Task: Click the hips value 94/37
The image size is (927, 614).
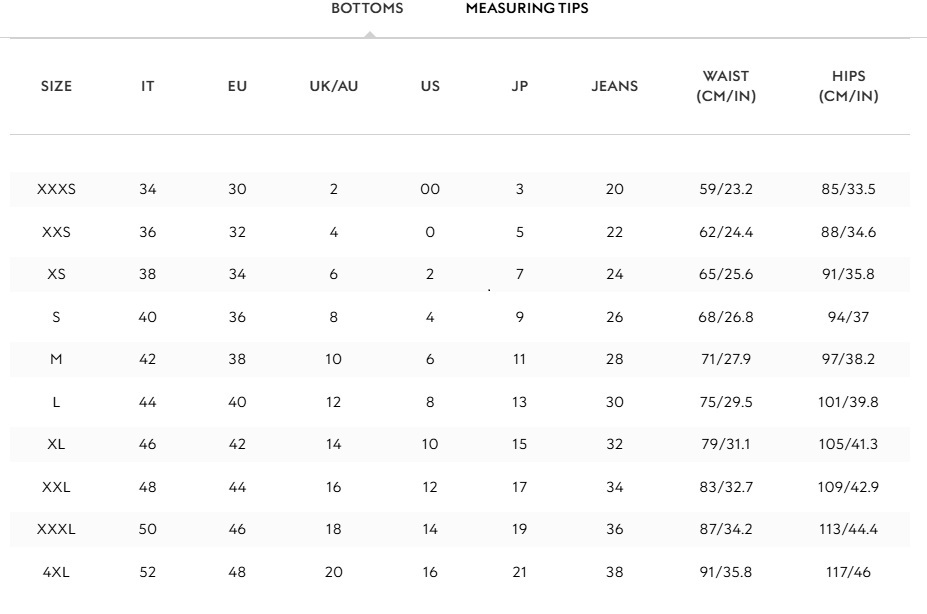Action: (x=848, y=318)
